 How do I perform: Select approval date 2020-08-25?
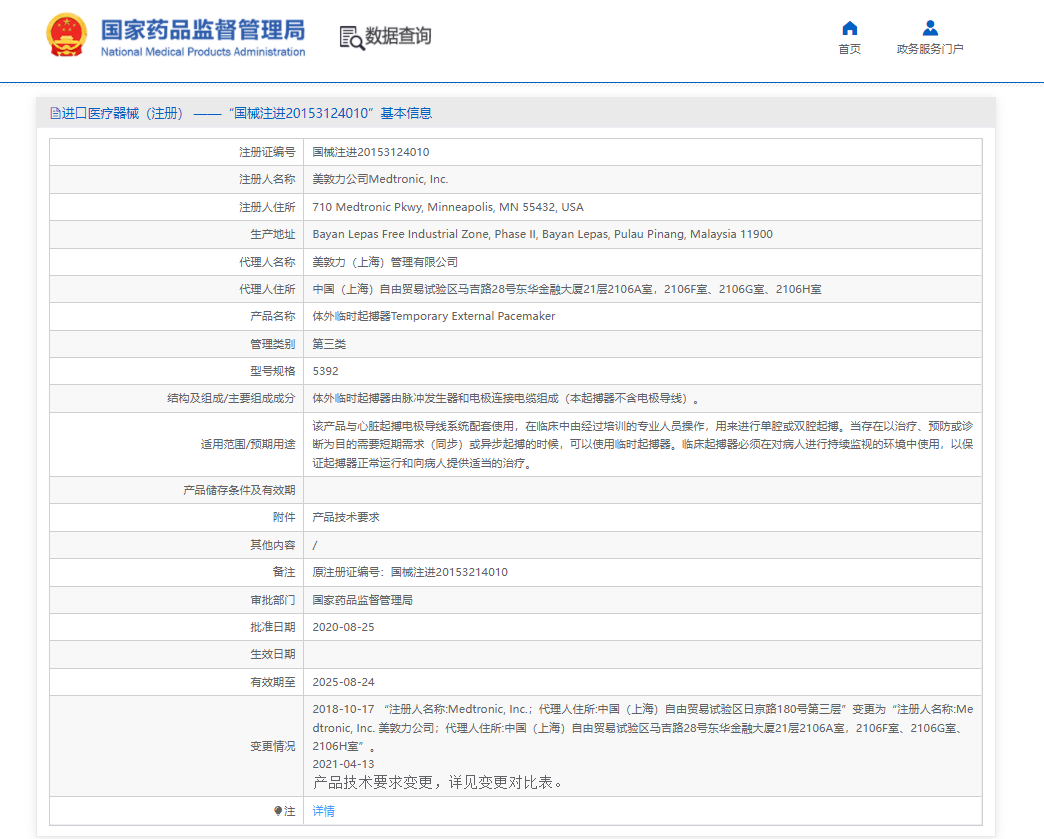[344, 627]
